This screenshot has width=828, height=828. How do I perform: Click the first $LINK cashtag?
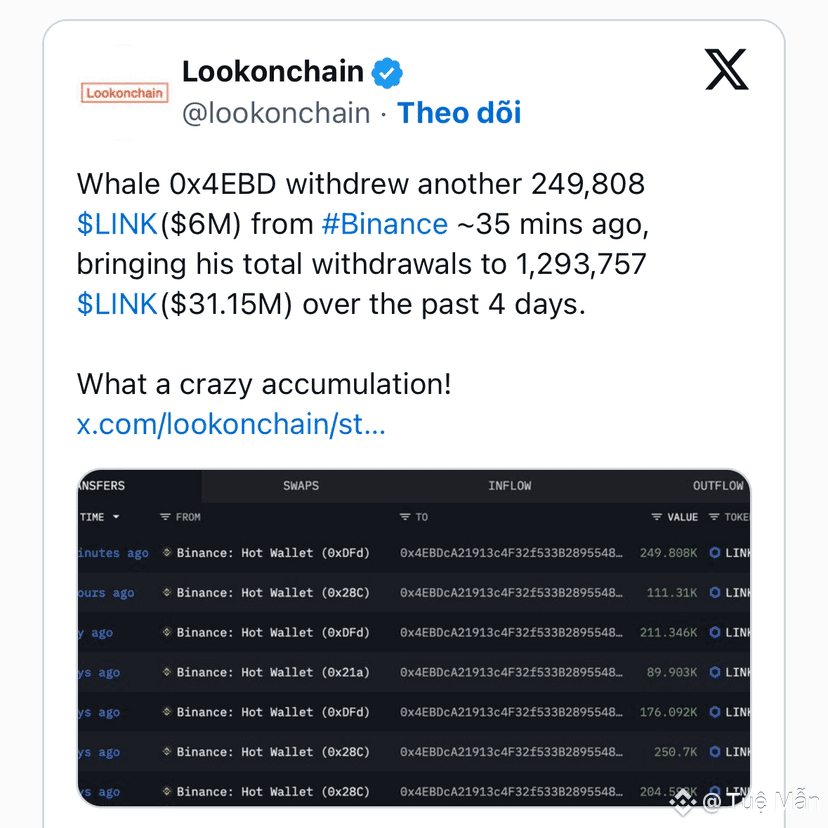pos(117,224)
